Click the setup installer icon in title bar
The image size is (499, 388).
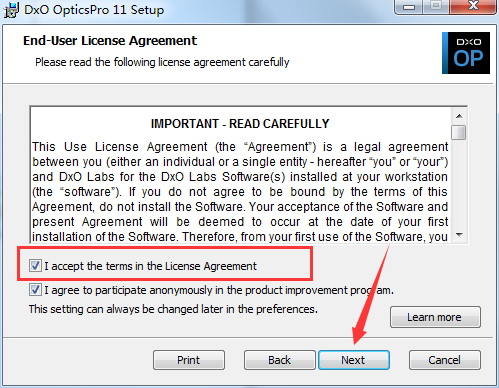pyautogui.click(x=11, y=10)
